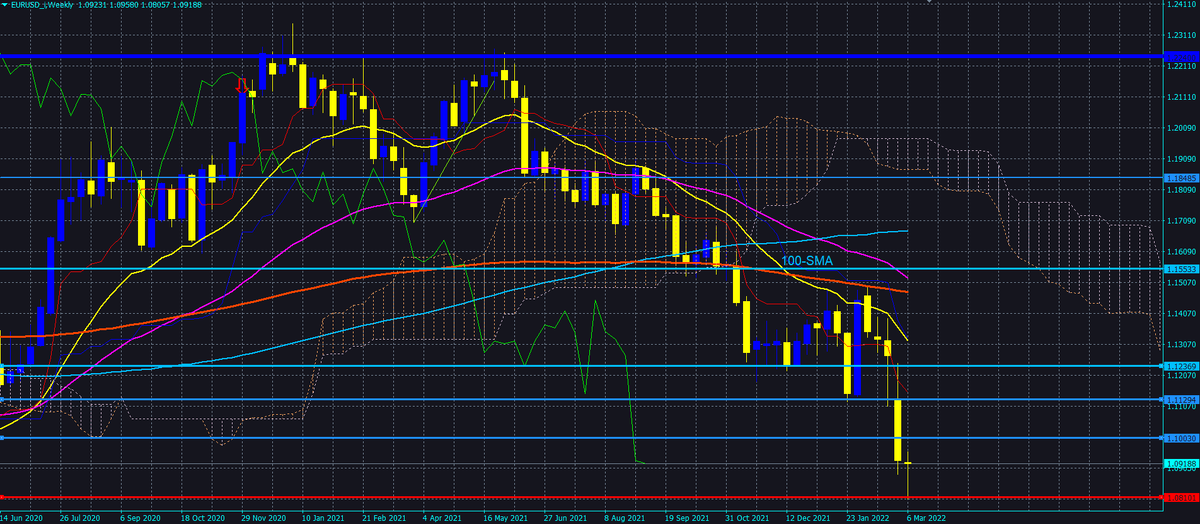Click the 8 Aug 2021 date label
The image size is (1200, 524).
coord(625,519)
